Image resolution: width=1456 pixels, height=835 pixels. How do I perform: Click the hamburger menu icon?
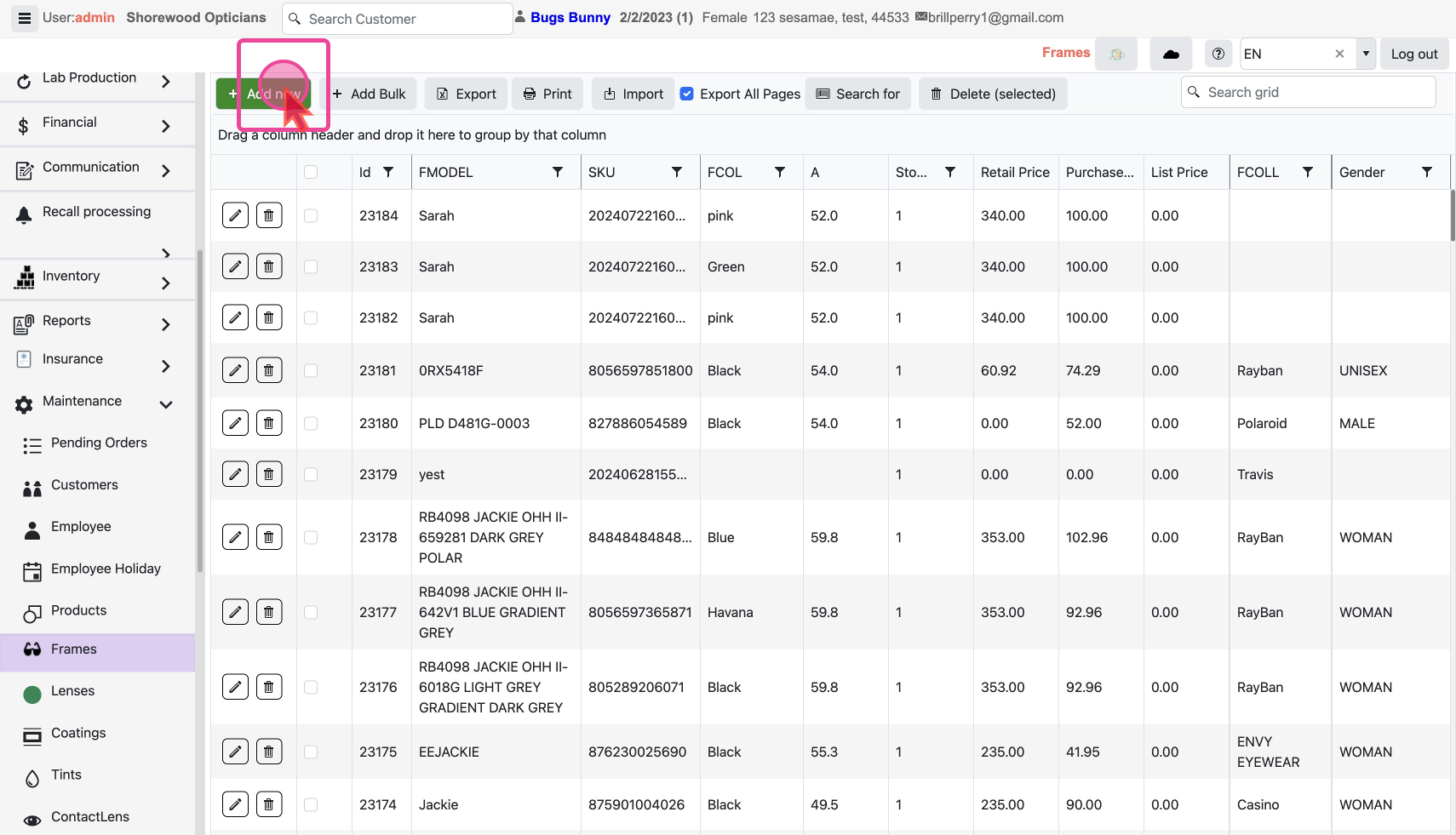point(25,18)
